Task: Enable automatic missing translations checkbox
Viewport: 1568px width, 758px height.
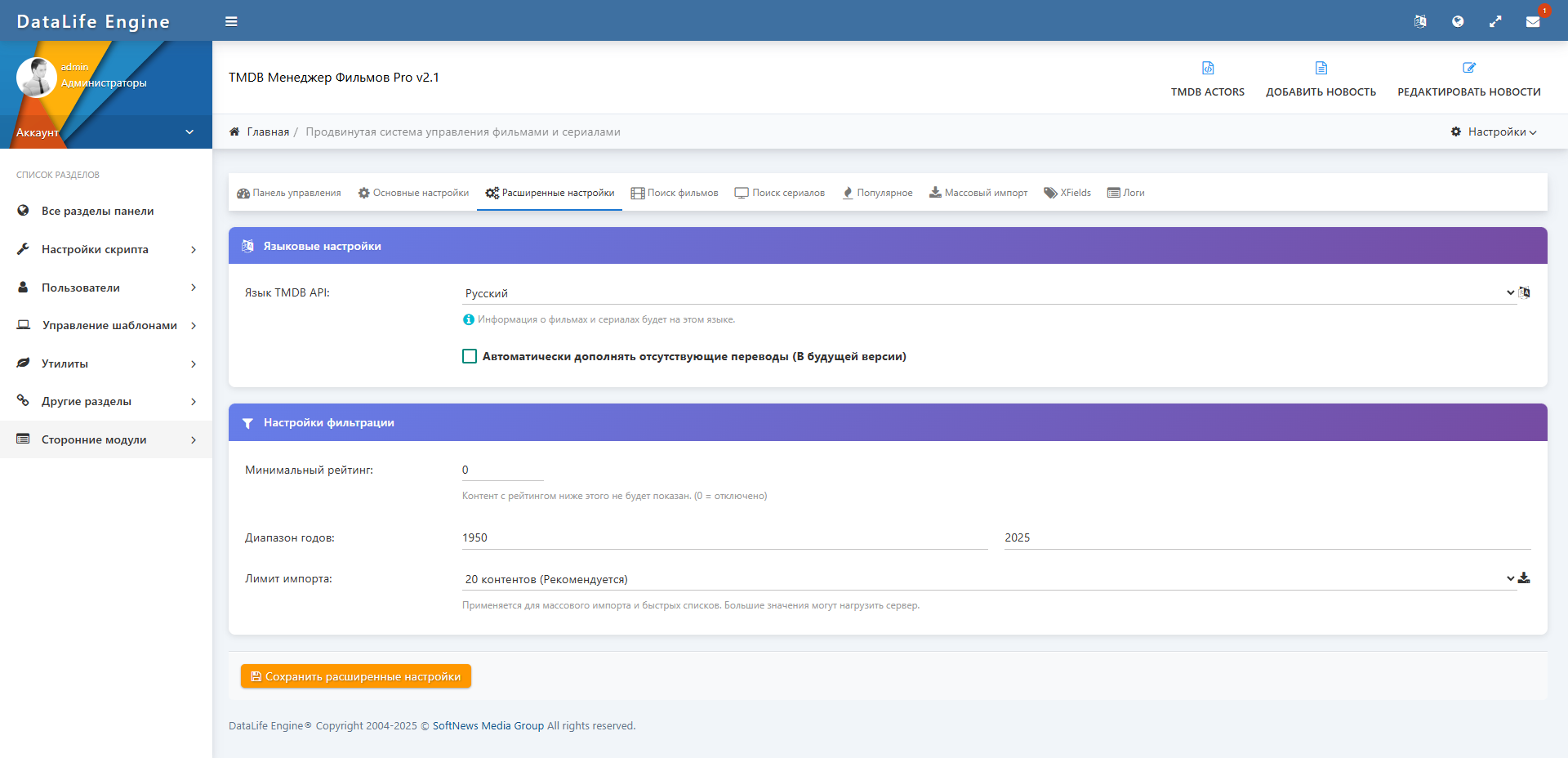Action: click(470, 356)
